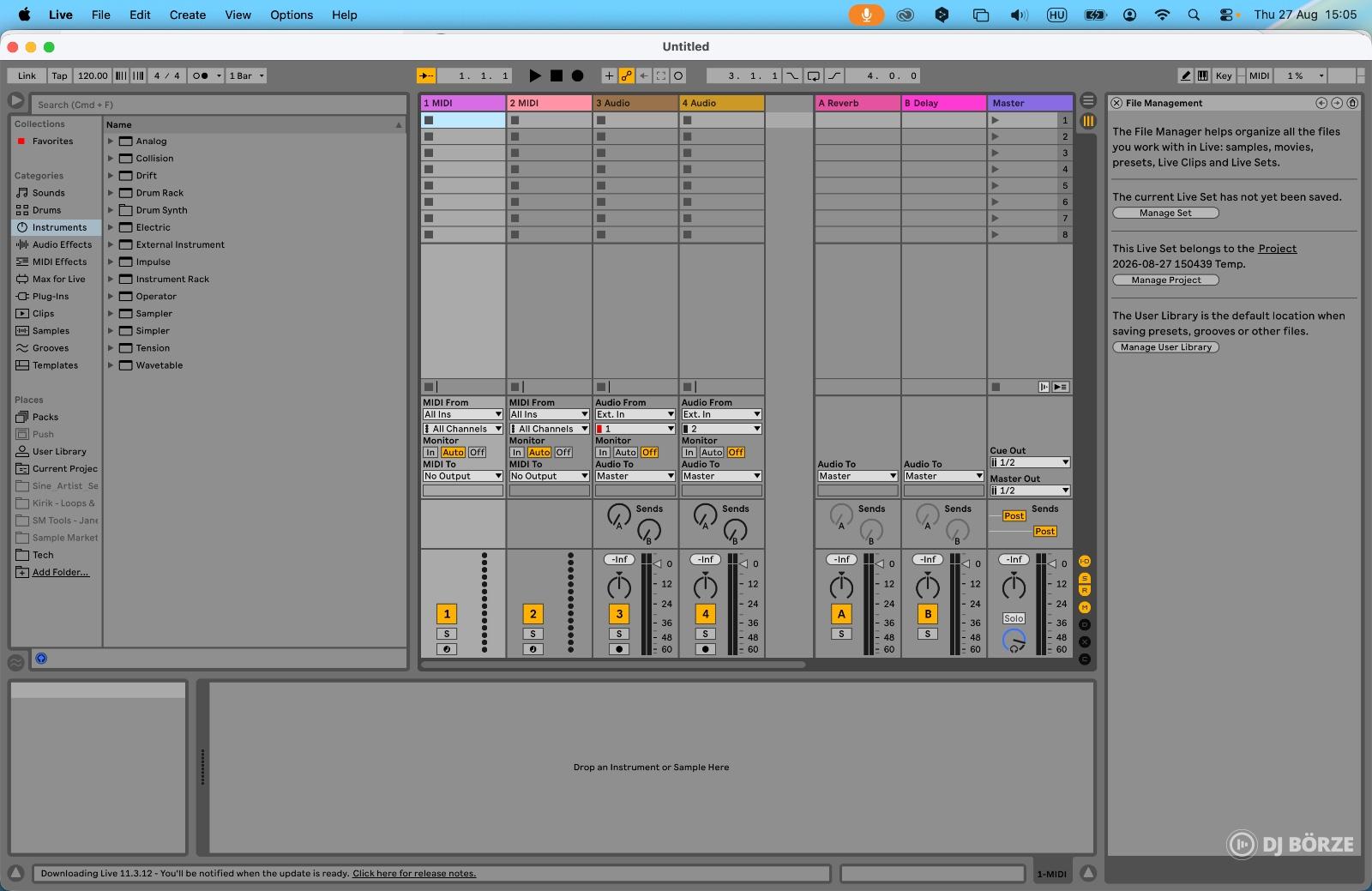
Task: Expand the Analog instrument folder
Action: 111,141
